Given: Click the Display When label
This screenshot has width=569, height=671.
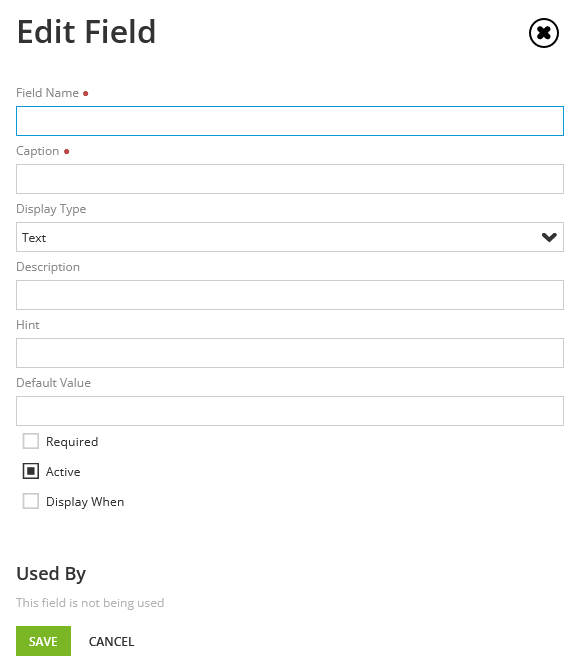Looking at the screenshot, I should pyautogui.click(x=85, y=502).
